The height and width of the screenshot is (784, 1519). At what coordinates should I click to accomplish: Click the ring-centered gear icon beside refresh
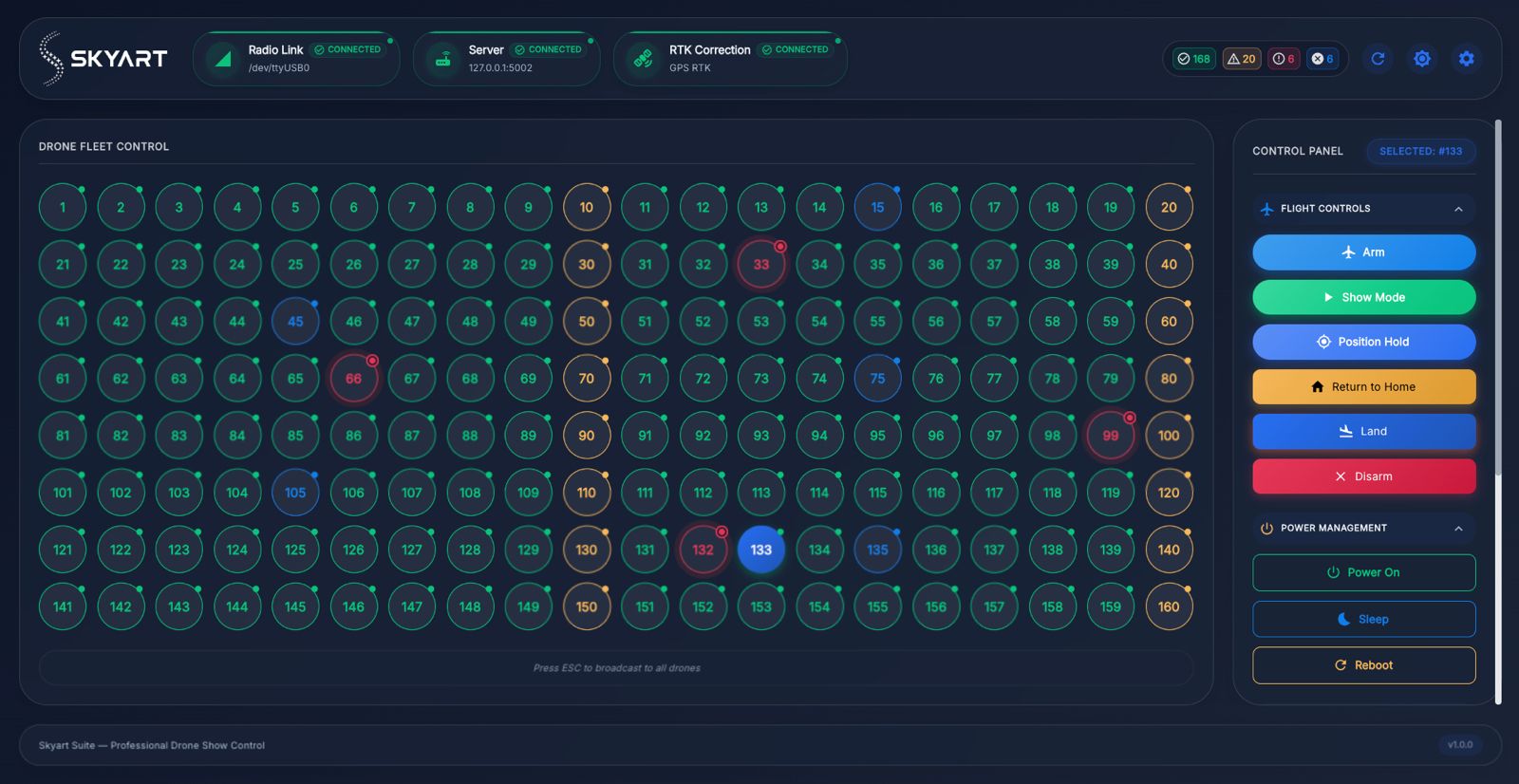click(x=1422, y=59)
